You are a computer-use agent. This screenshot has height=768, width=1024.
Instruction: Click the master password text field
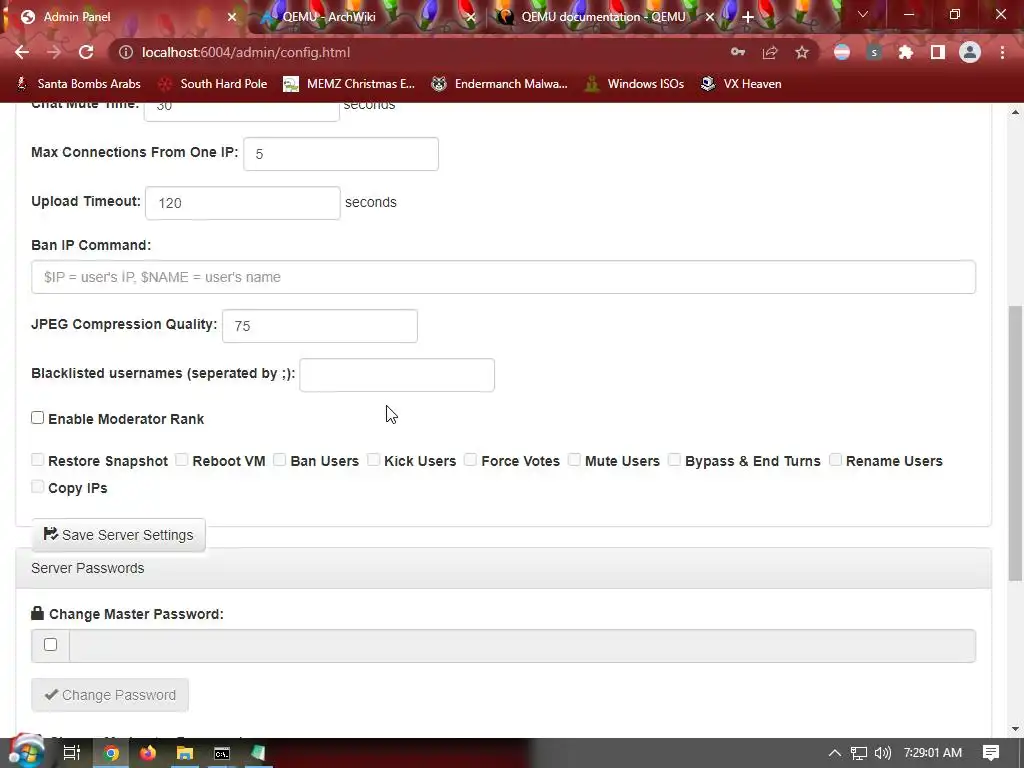coord(522,646)
